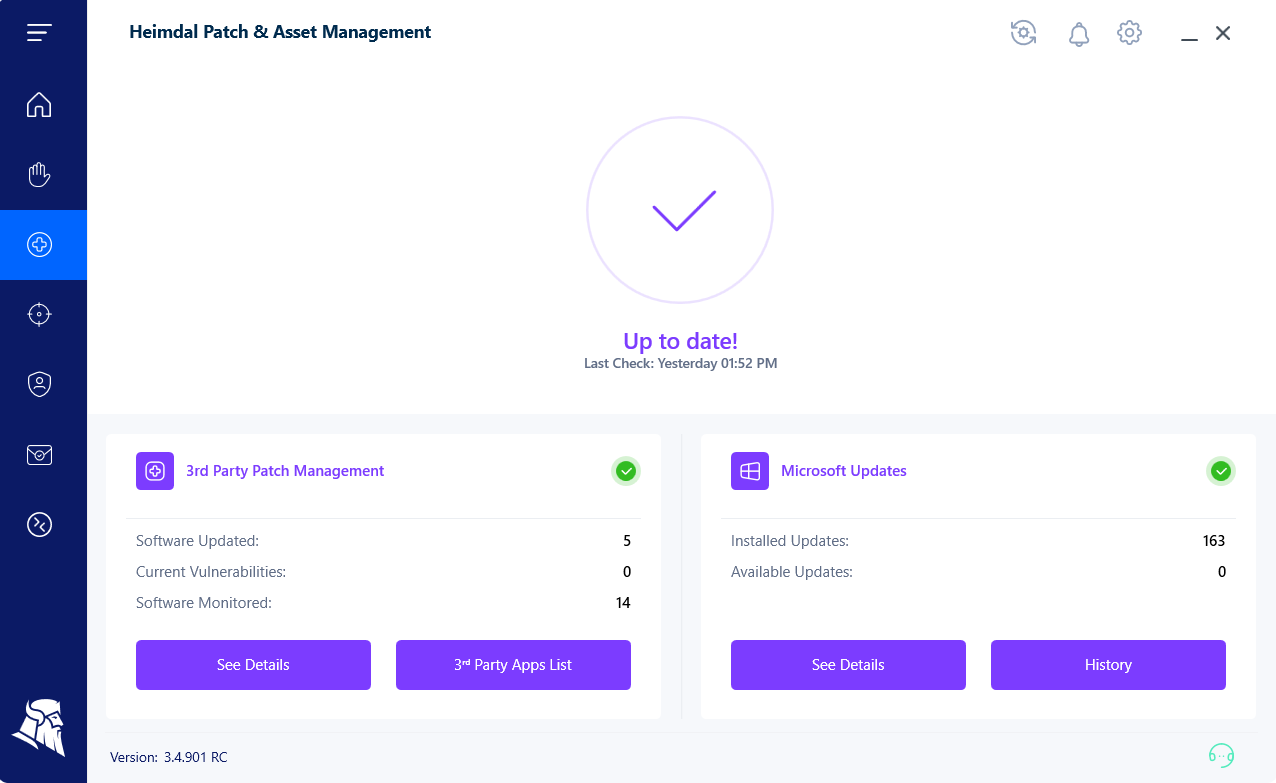Click the support headset icon

click(x=1221, y=755)
